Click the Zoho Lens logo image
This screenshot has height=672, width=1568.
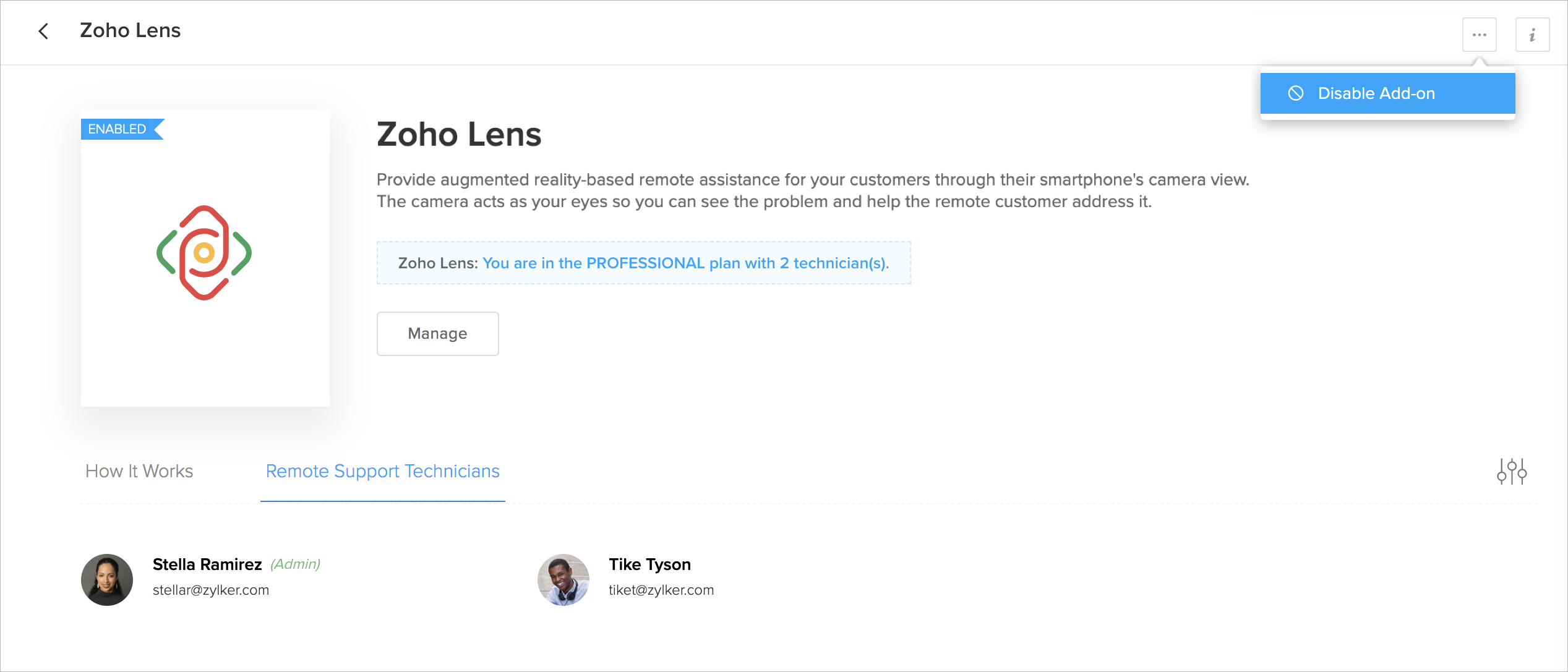coord(204,253)
